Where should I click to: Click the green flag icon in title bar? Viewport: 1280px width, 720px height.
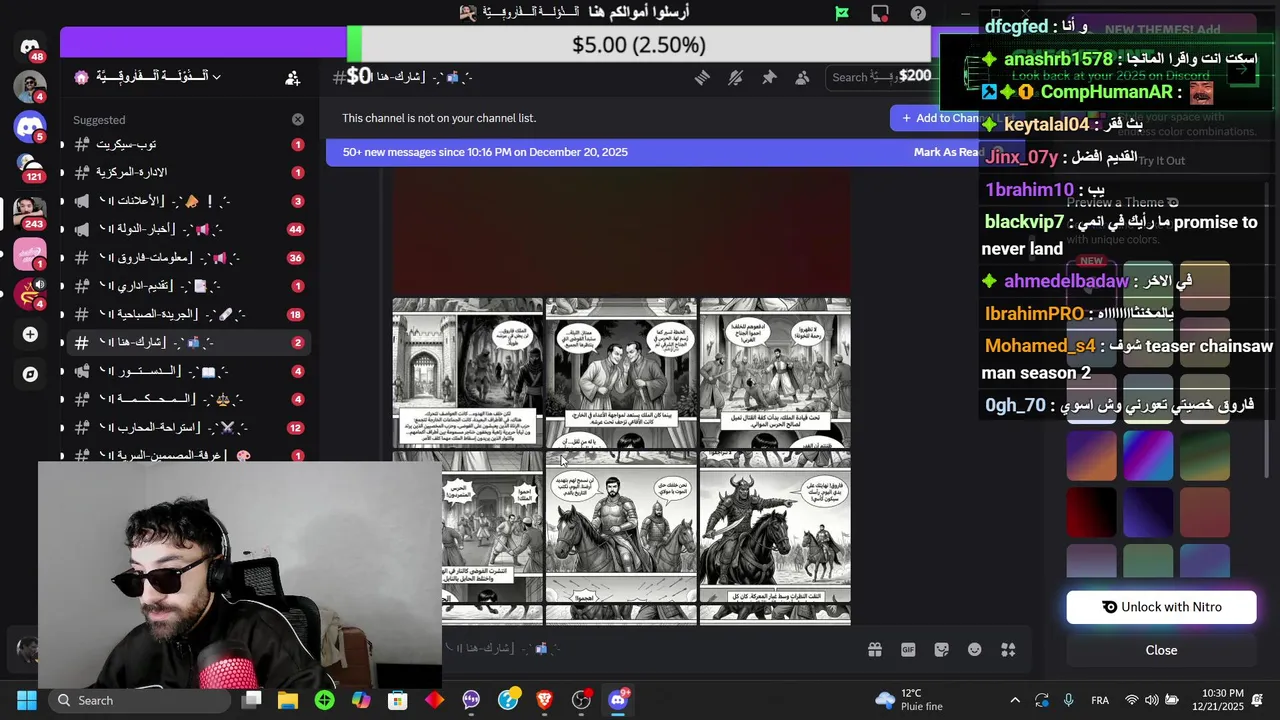click(842, 13)
